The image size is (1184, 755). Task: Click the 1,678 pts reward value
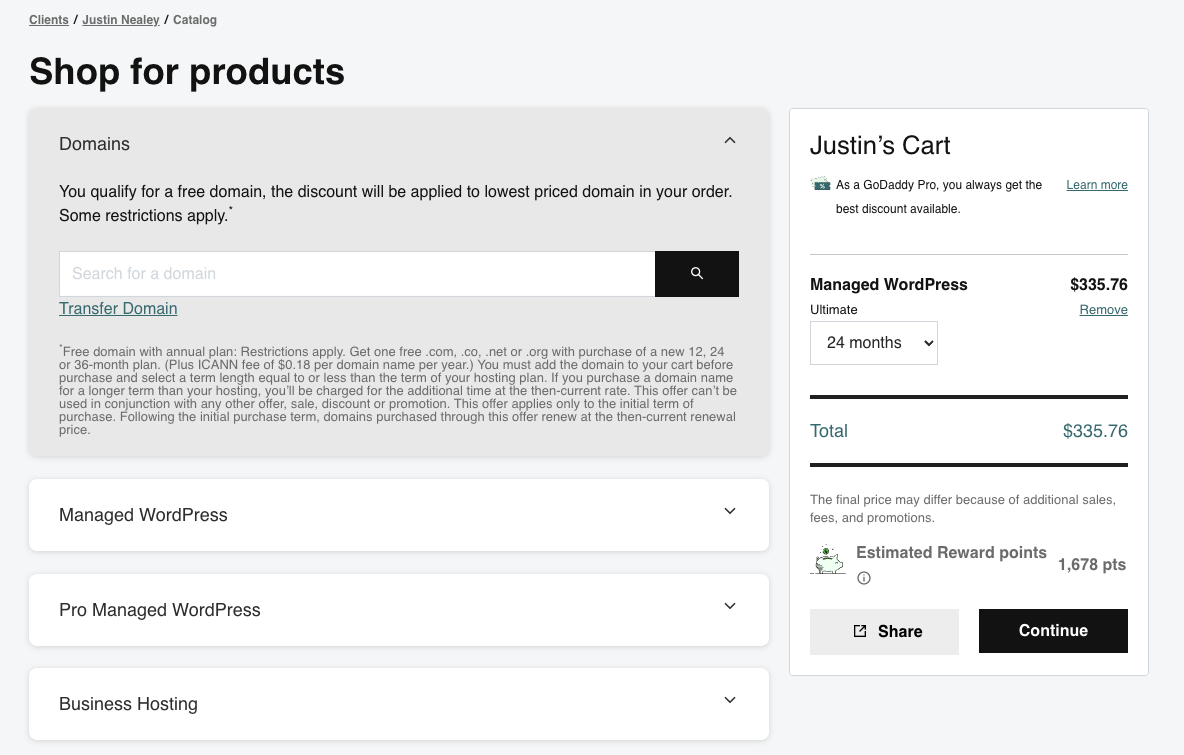click(1092, 565)
